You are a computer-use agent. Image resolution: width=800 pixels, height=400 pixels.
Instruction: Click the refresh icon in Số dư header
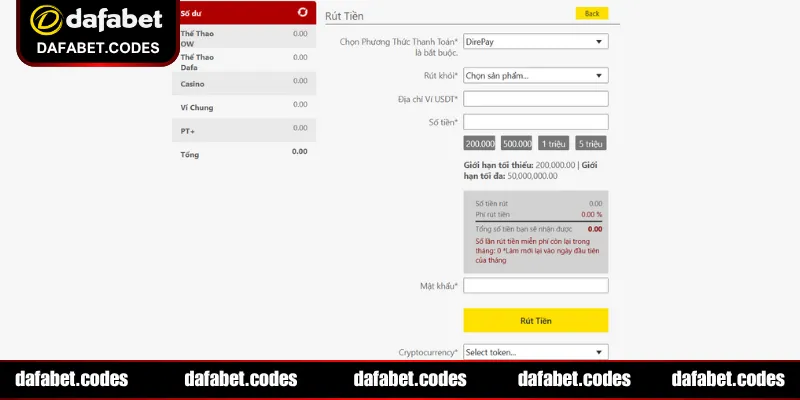tap(303, 12)
